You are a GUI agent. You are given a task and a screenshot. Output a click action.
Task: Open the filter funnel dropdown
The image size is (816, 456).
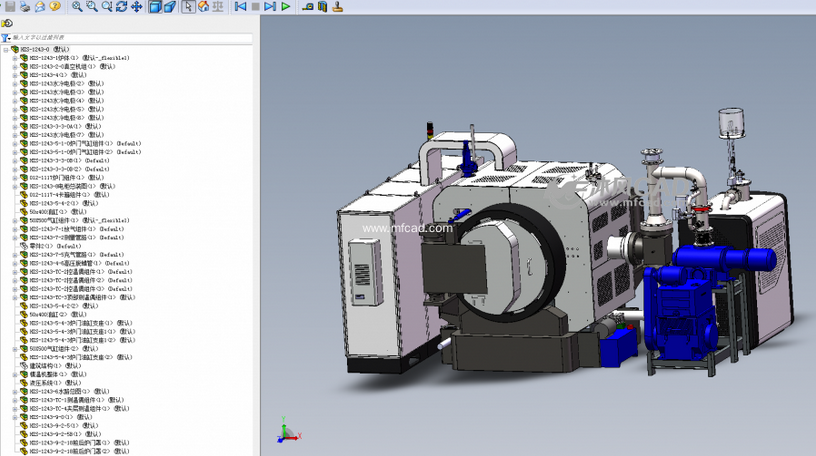pos(7,38)
